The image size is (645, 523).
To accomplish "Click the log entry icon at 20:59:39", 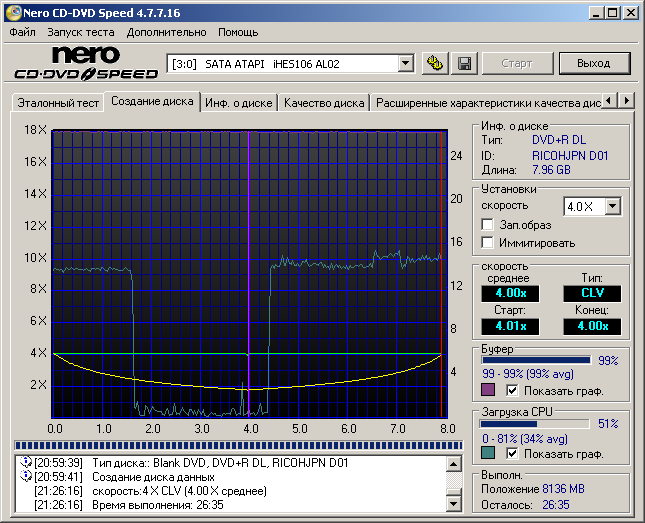I will pyautogui.click(x=26, y=463).
